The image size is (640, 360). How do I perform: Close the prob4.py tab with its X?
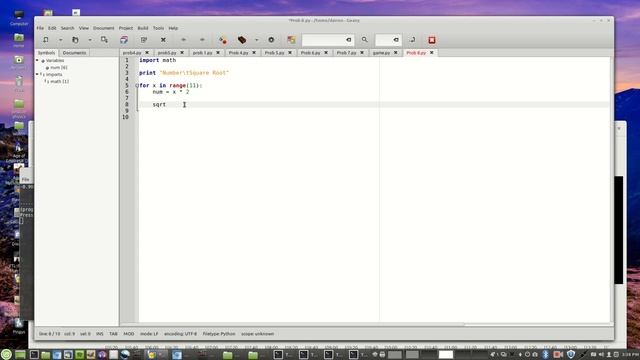coord(147,53)
